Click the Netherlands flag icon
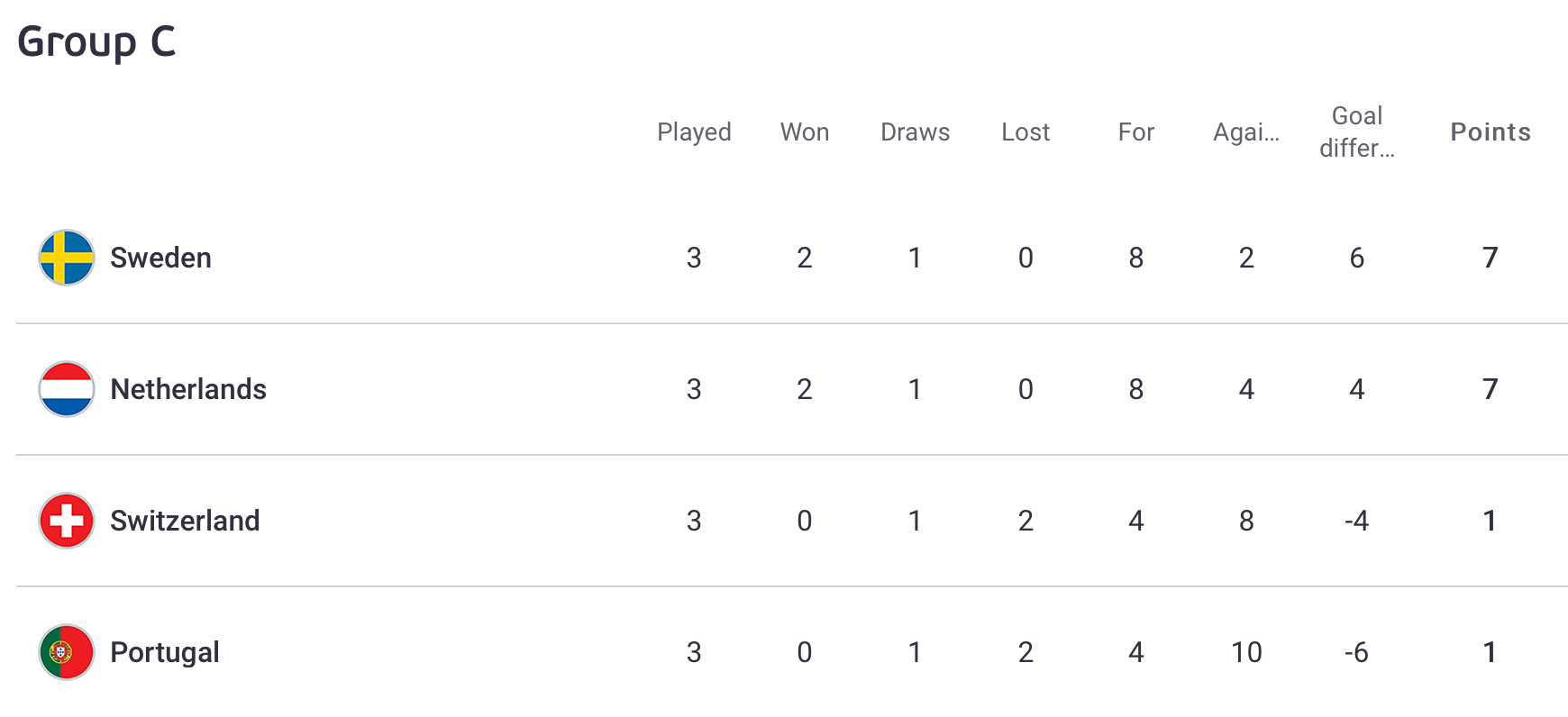The height and width of the screenshot is (717, 1568). (x=67, y=389)
